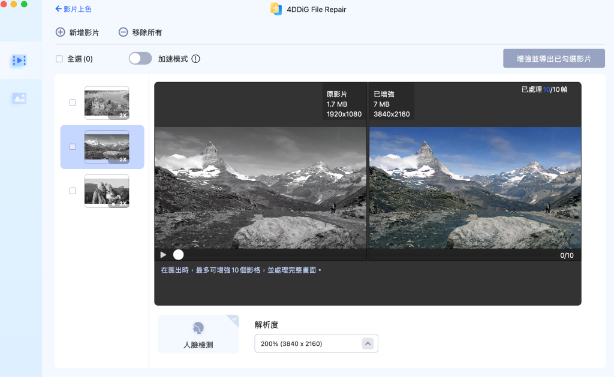614x377 pixels.
Task: Tick checkbox of couple portrait video
Action: point(72,191)
